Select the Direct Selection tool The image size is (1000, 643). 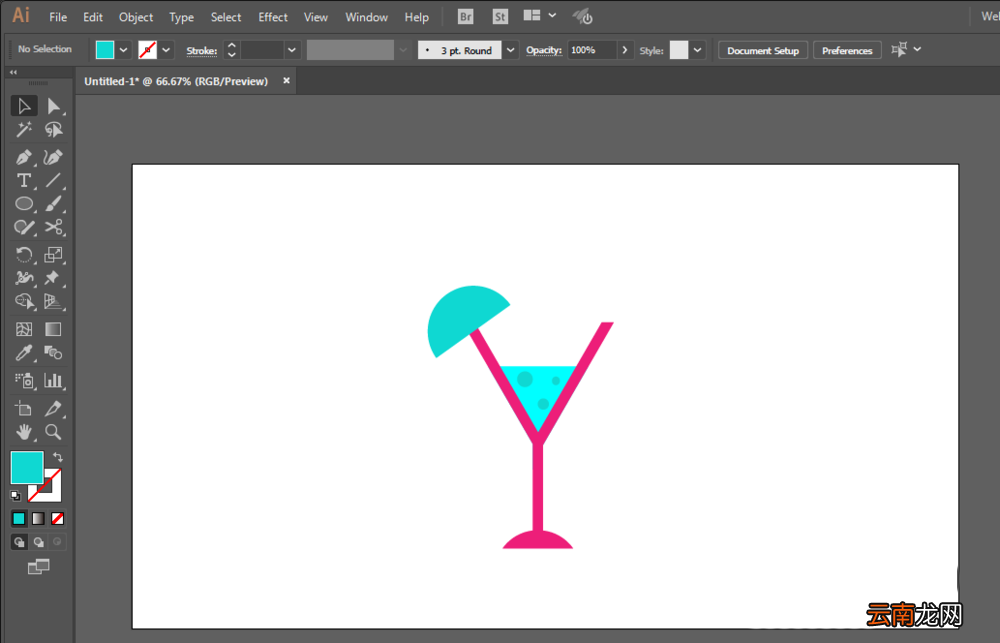pos(54,106)
